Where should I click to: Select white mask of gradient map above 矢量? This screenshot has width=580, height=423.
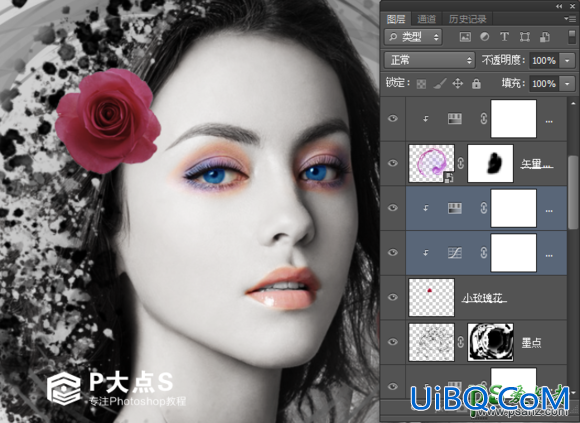[513, 119]
